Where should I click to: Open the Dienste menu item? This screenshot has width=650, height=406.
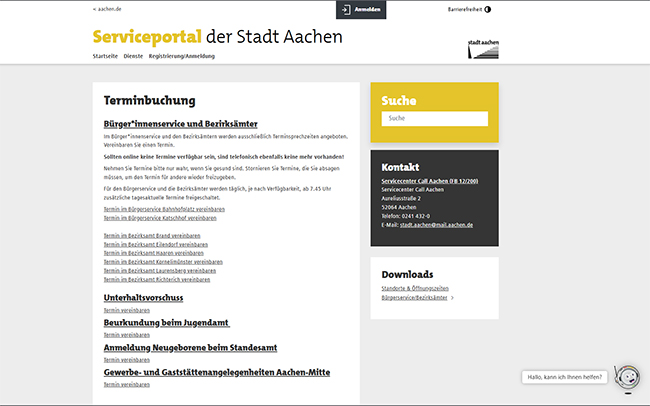pos(133,56)
